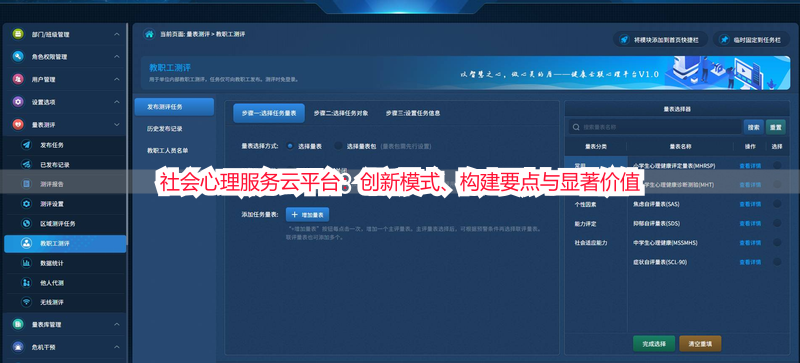Open 查看详情 for MHRSP scale
Image resolution: width=800 pixels, height=363 pixels.
(750, 165)
